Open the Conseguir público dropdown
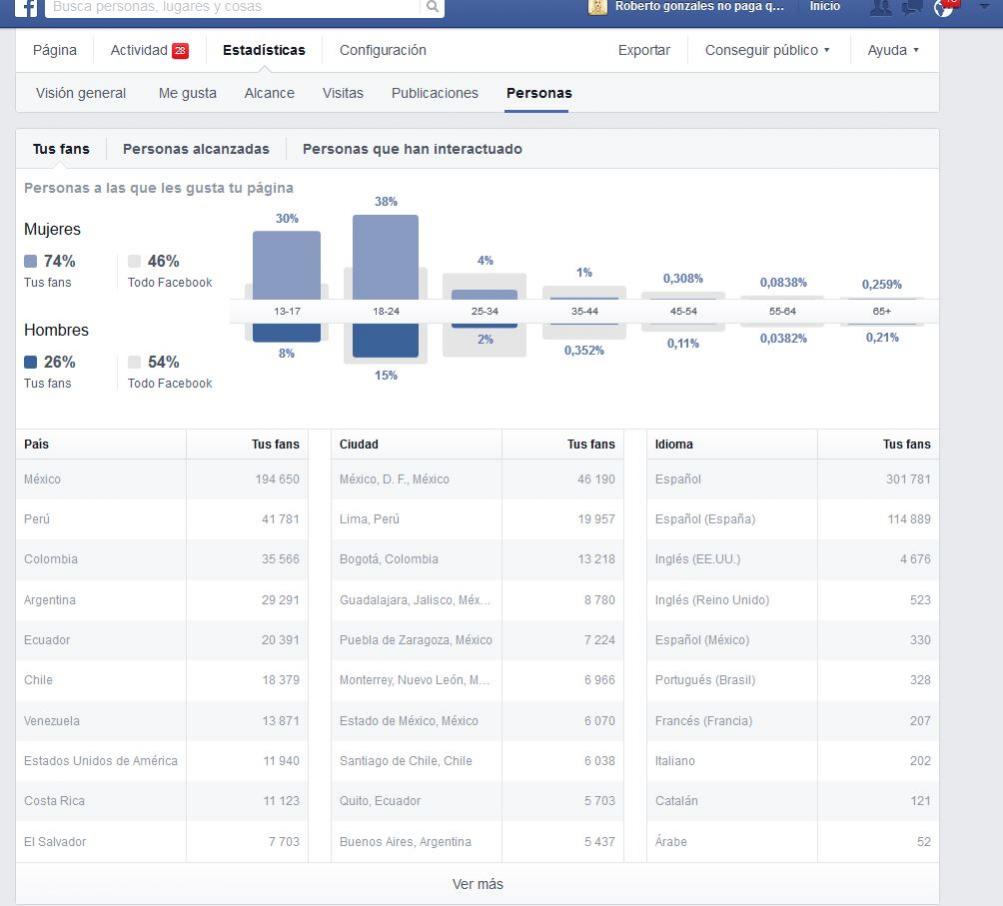 pyautogui.click(x=767, y=50)
